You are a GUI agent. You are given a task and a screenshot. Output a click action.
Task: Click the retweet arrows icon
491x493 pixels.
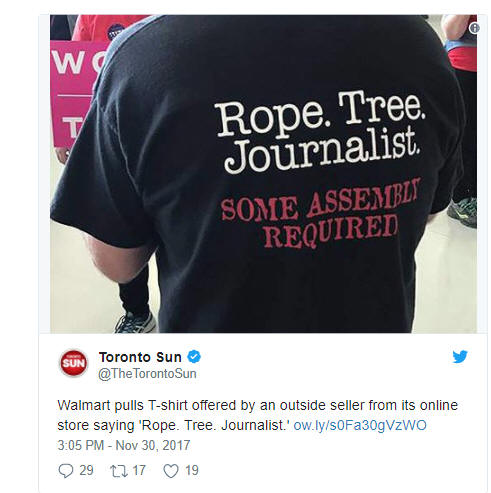tap(119, 471)
